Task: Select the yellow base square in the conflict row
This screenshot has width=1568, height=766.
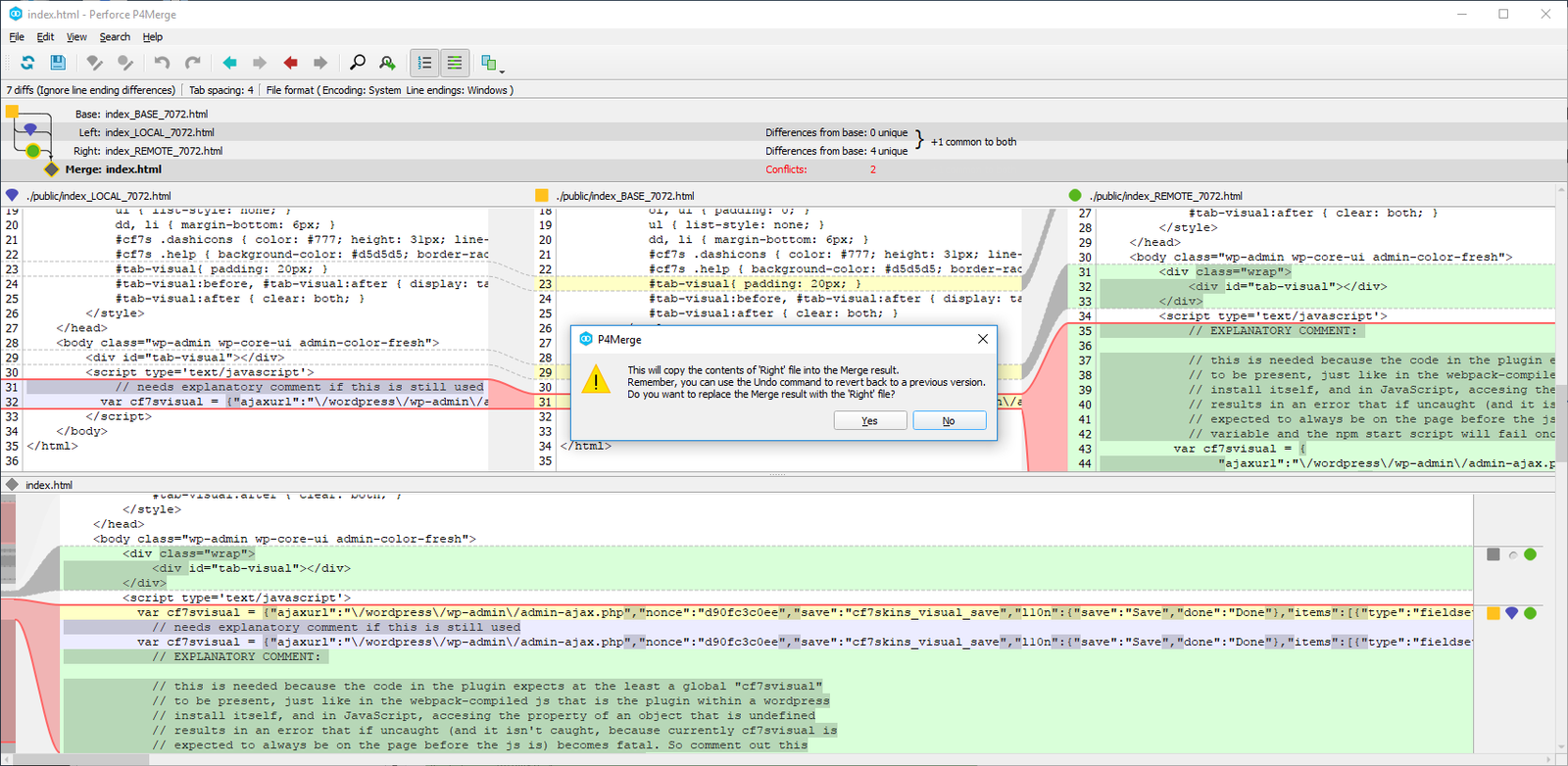Action: [1494, 613]
